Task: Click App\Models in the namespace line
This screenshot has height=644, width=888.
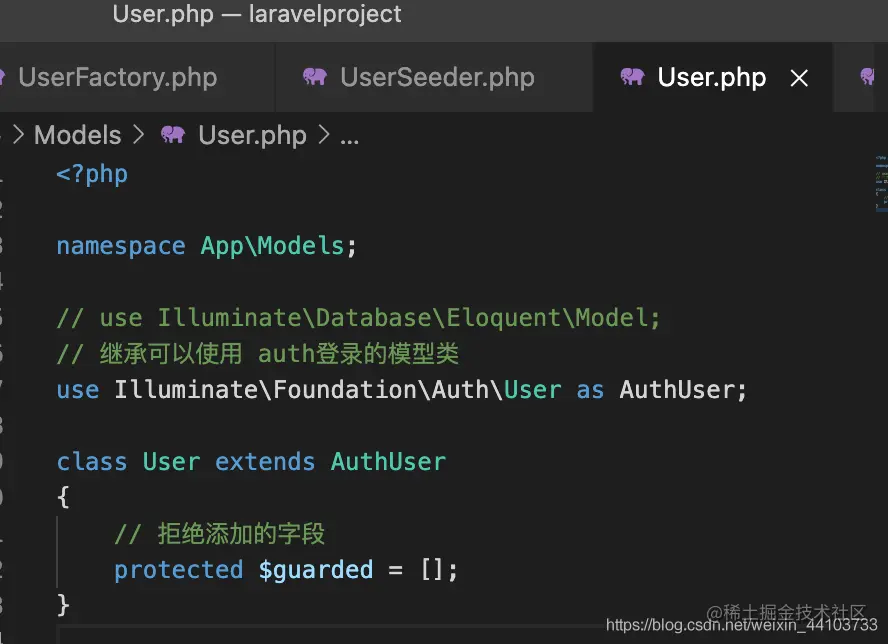Action: (x=272, y=245)
